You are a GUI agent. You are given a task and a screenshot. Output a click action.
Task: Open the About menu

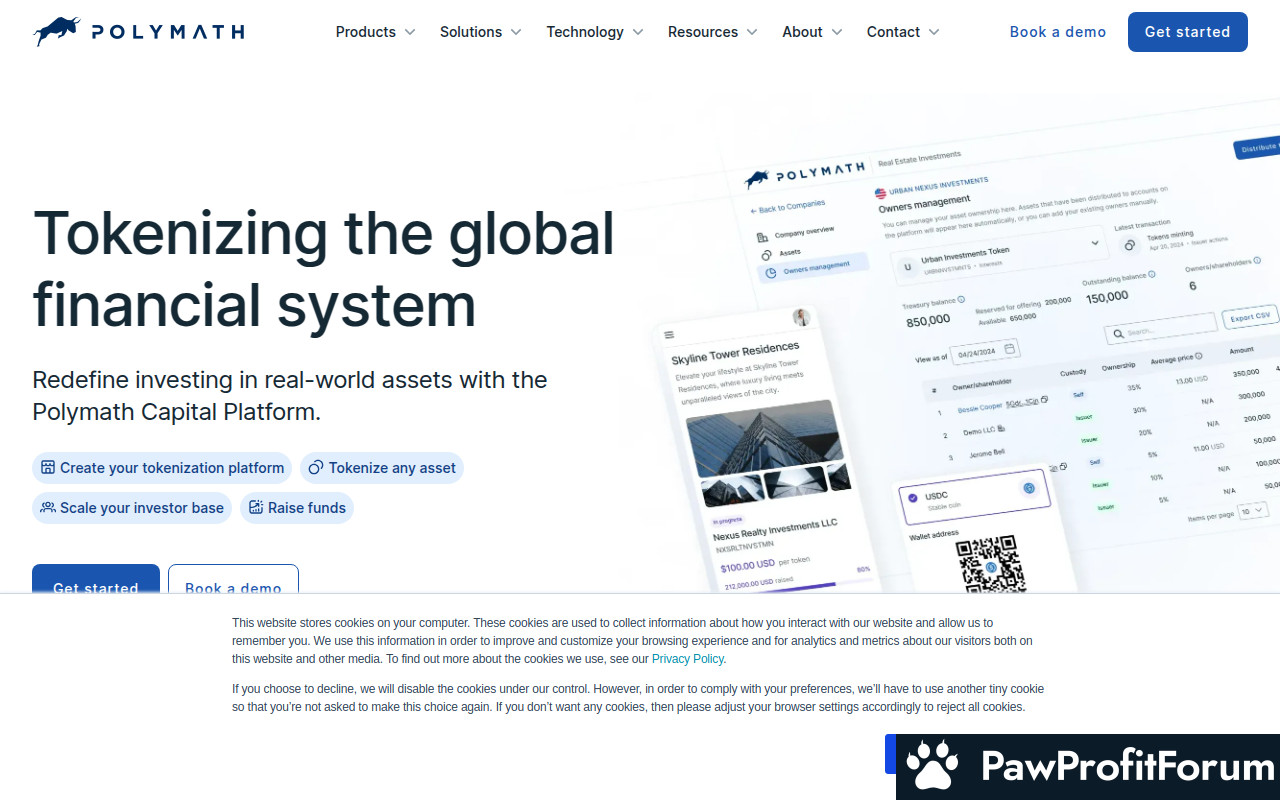click(x=811, y=32)
